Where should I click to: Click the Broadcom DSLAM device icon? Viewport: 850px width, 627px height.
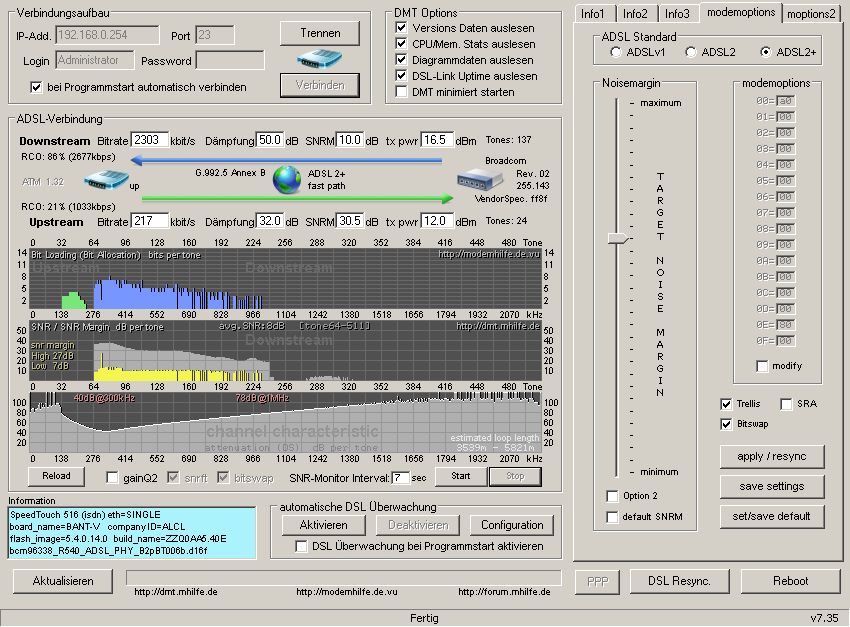(480, 179)
